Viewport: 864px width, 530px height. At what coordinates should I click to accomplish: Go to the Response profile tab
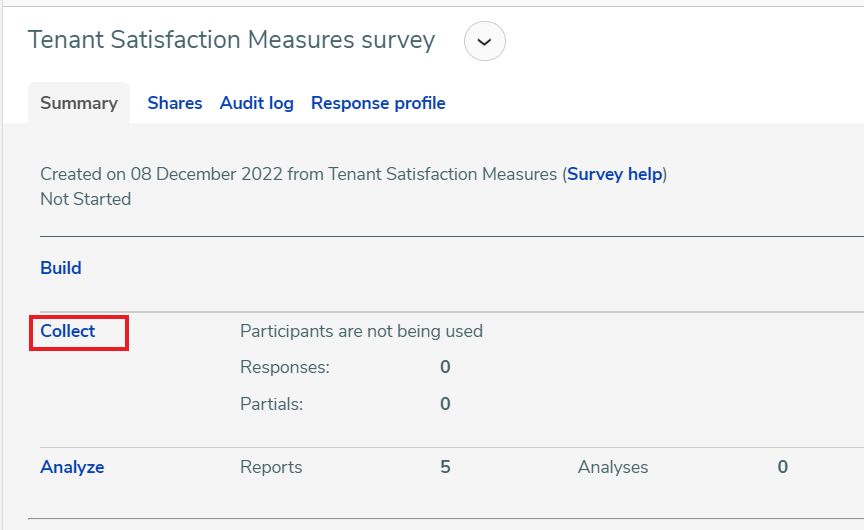click(378, 103)
